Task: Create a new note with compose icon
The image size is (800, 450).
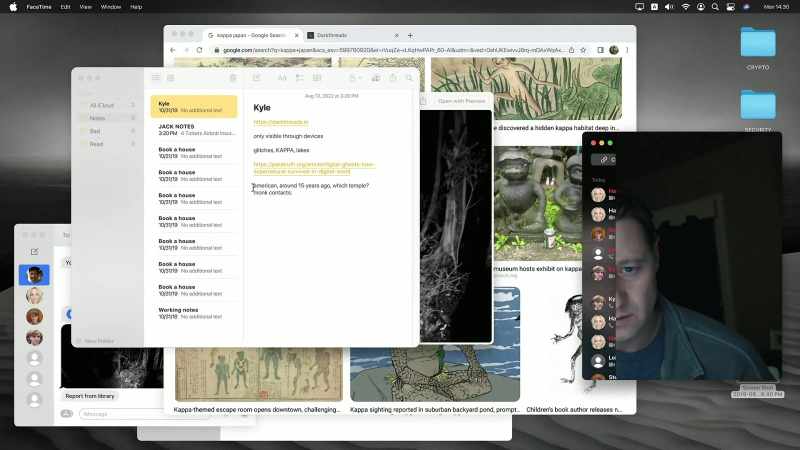Action: coord(256,78)
